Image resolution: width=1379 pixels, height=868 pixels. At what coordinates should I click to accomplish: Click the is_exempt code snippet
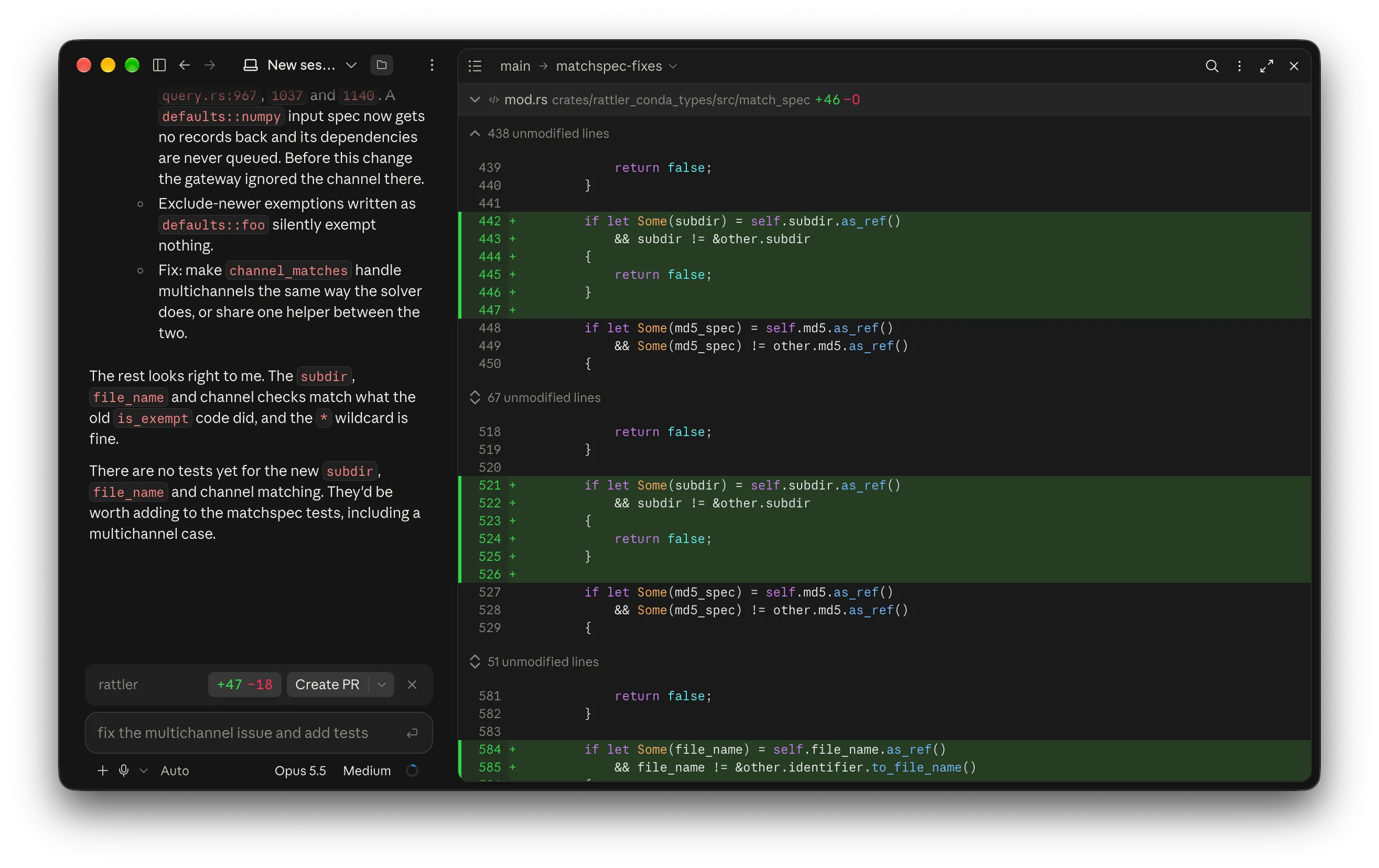153,418
